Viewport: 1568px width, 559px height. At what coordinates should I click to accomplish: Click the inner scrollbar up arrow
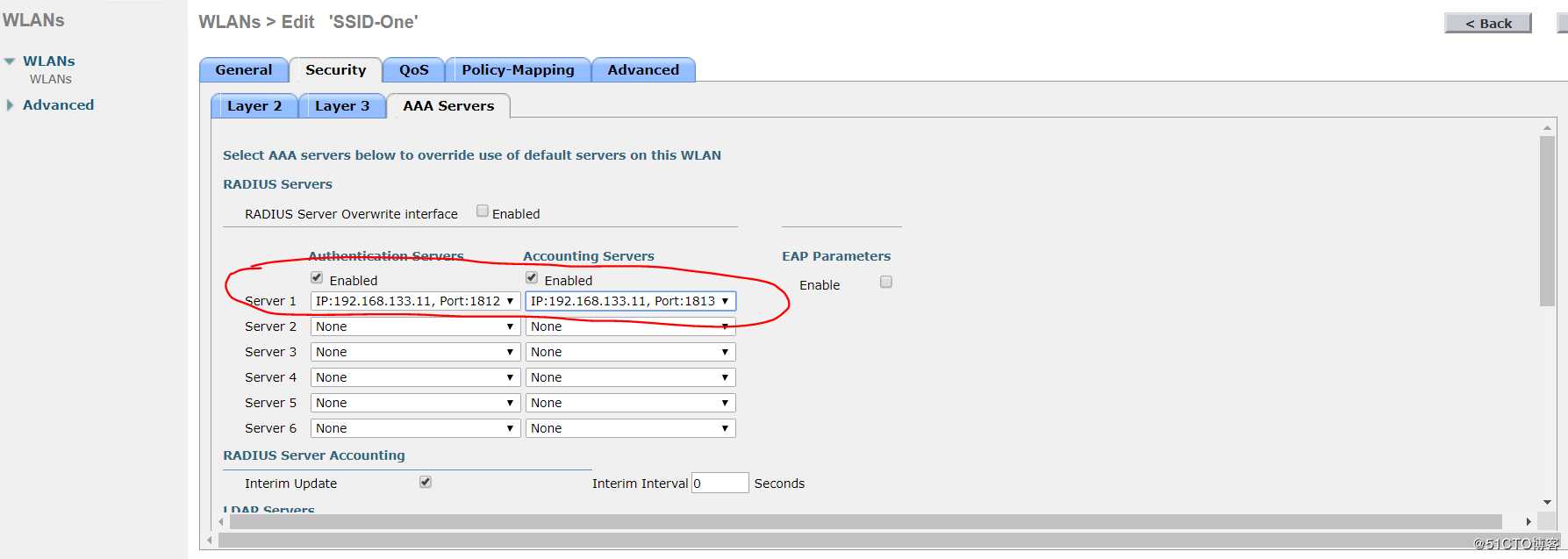tap(1547, 128)
